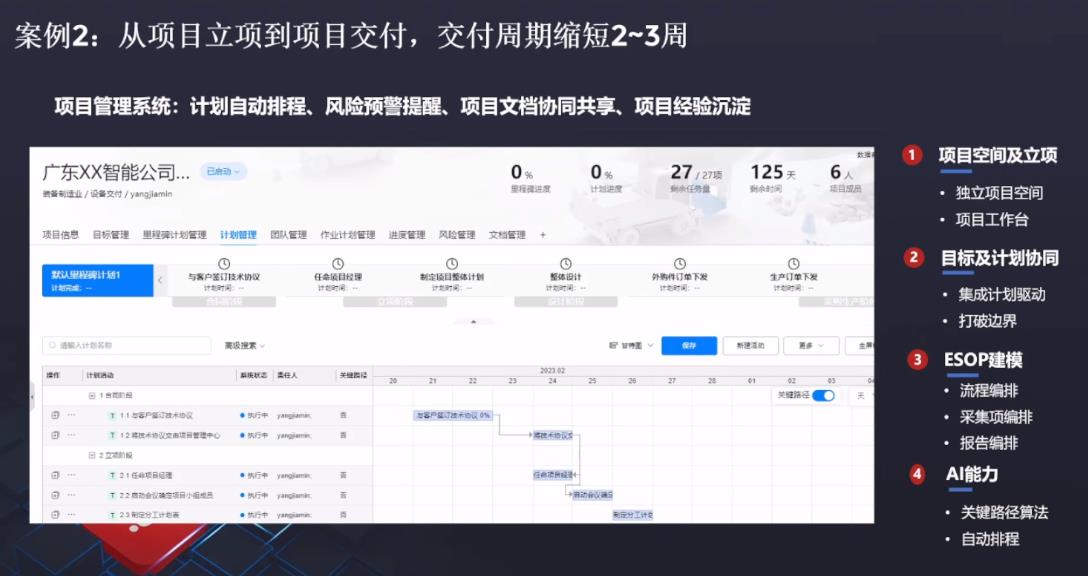Click the 将技术协议交 Gantt bar
This screenshot has height=576, width=1088.
[552, 435]
